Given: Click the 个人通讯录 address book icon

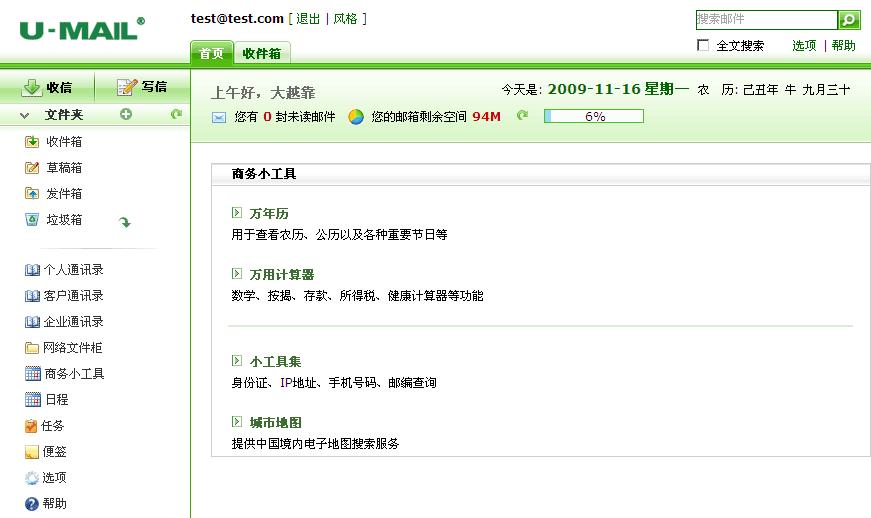Looking at the screenshot, I should (32, 270).
